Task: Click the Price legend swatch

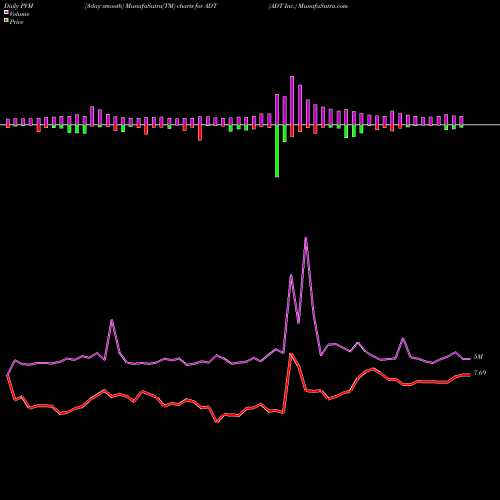Action: coord(6,21)
